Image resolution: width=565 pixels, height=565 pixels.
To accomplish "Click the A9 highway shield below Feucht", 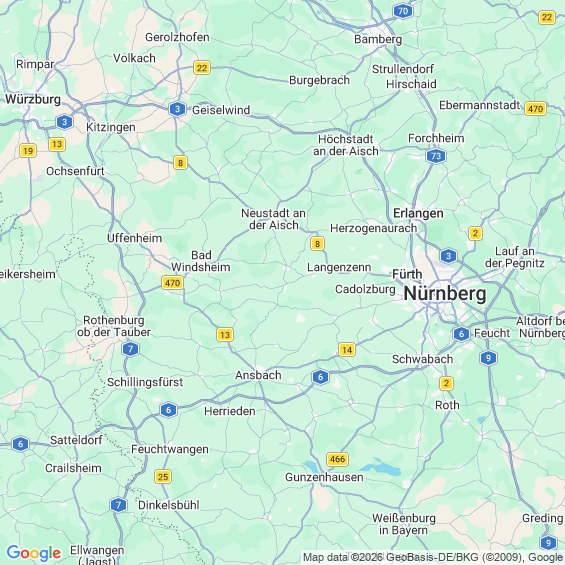I will click(488, 358).
